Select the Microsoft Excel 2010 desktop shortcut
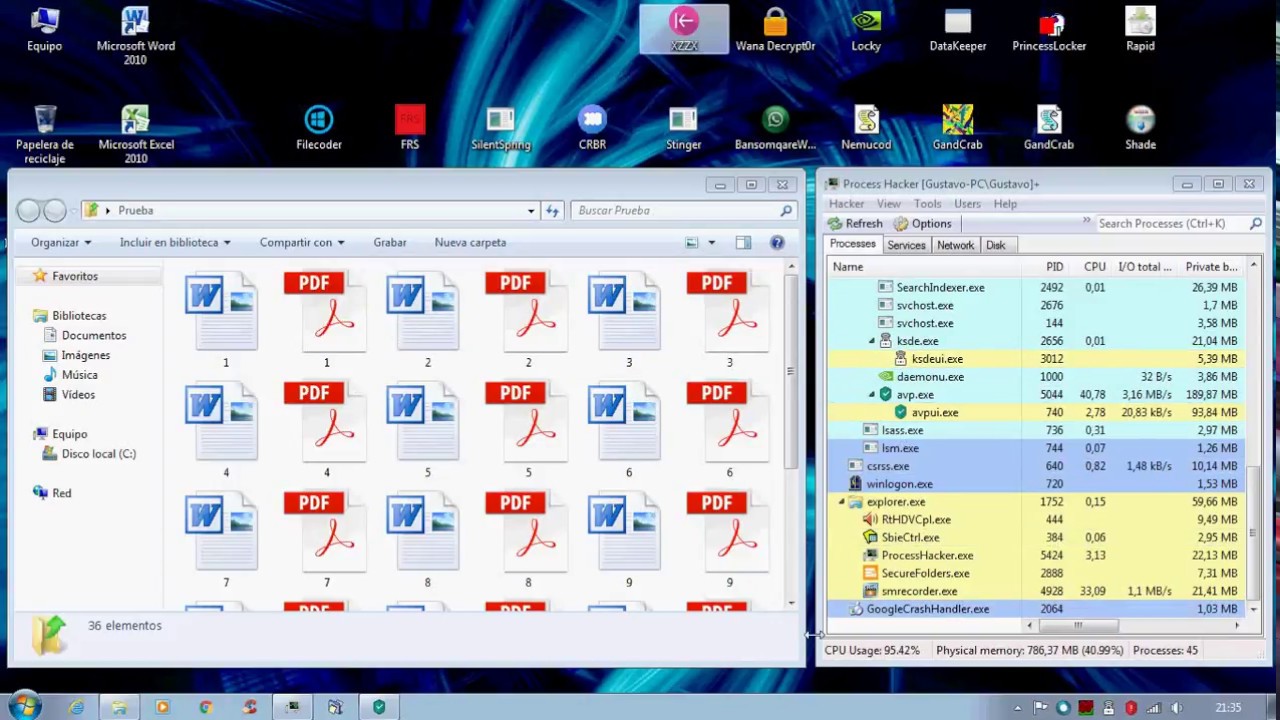This screenshot has width=1280, height=720. point(136,135)
